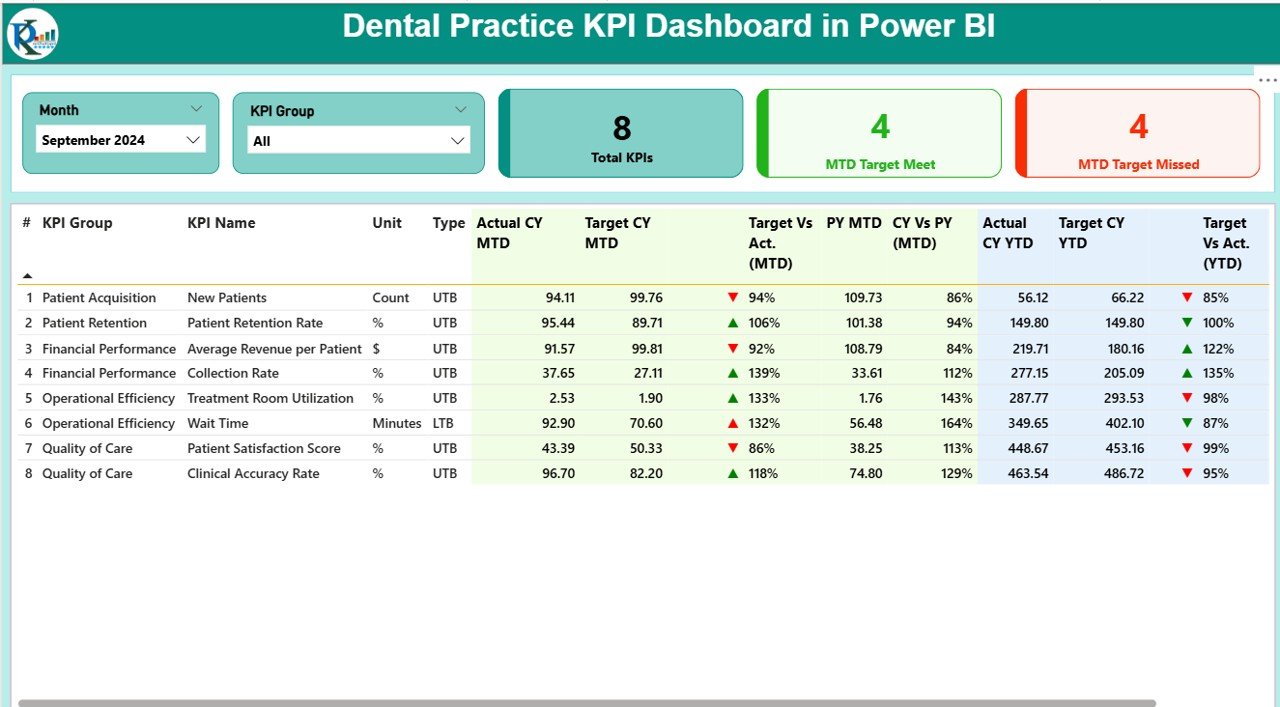Image resolution: width=1280 pixels, height=707 pixels.
Task: Open the More options ellipsis menu
Action: pyautogui.click(x=1267, y=80)
